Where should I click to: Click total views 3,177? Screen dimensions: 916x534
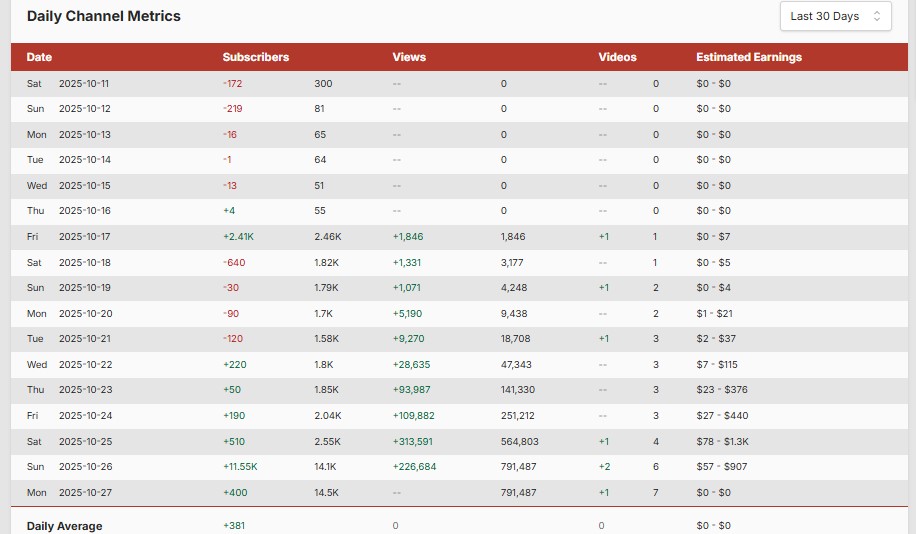512,262
